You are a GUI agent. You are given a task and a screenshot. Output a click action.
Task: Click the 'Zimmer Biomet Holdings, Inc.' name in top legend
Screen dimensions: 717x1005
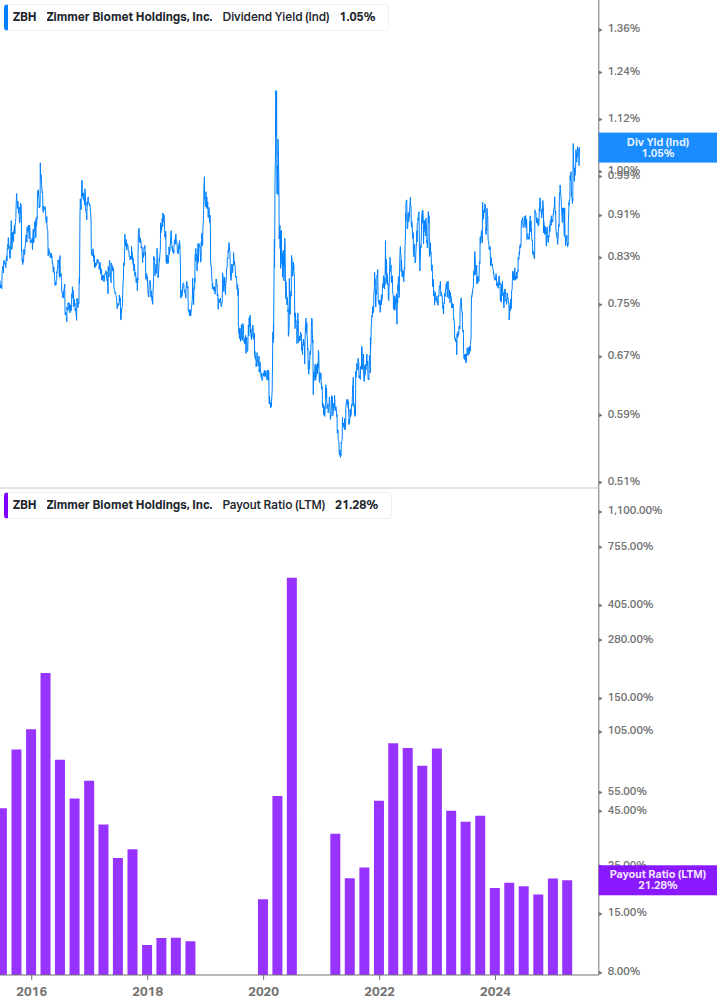[x=129, y=17]
